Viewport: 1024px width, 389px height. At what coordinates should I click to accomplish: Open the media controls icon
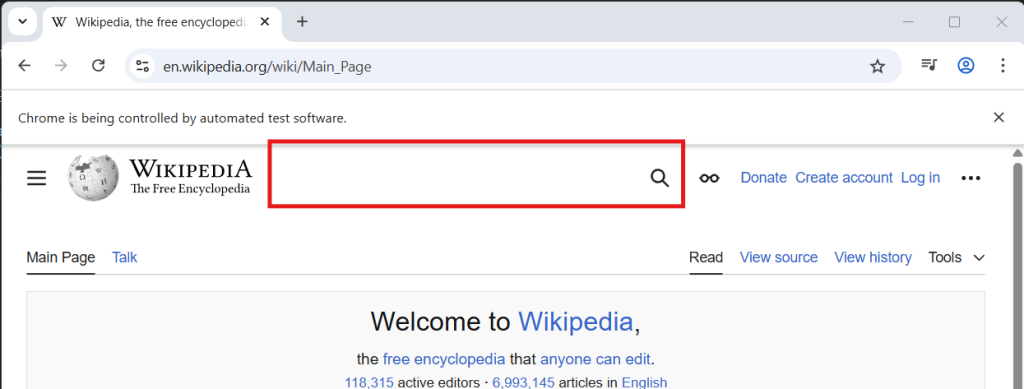[x=929, y=65]
